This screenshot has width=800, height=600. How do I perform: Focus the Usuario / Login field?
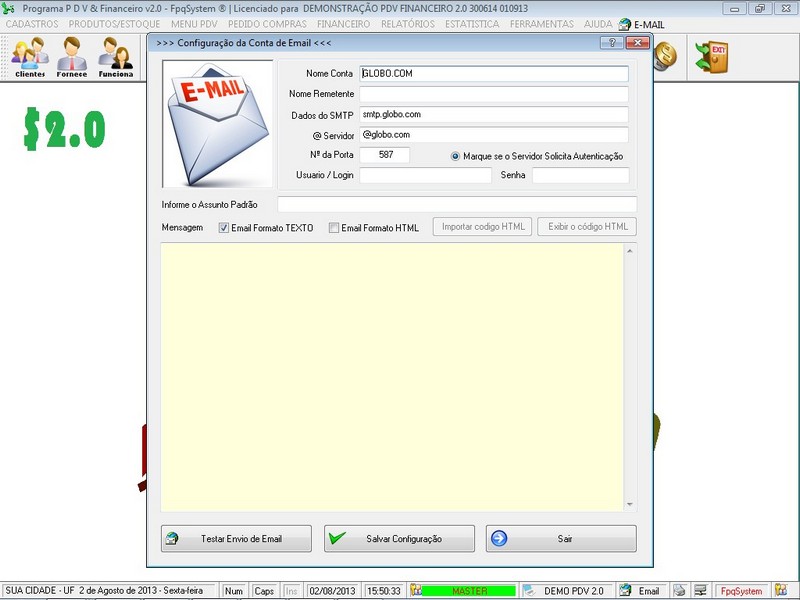(x=426, y=175)
